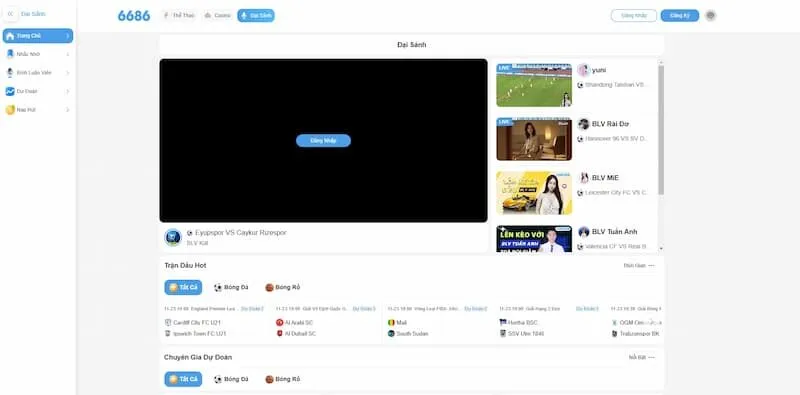The image size is (800, 395).
Task: Select Tất Cả filter under Trận Đấu Hot
Action: 183,287
